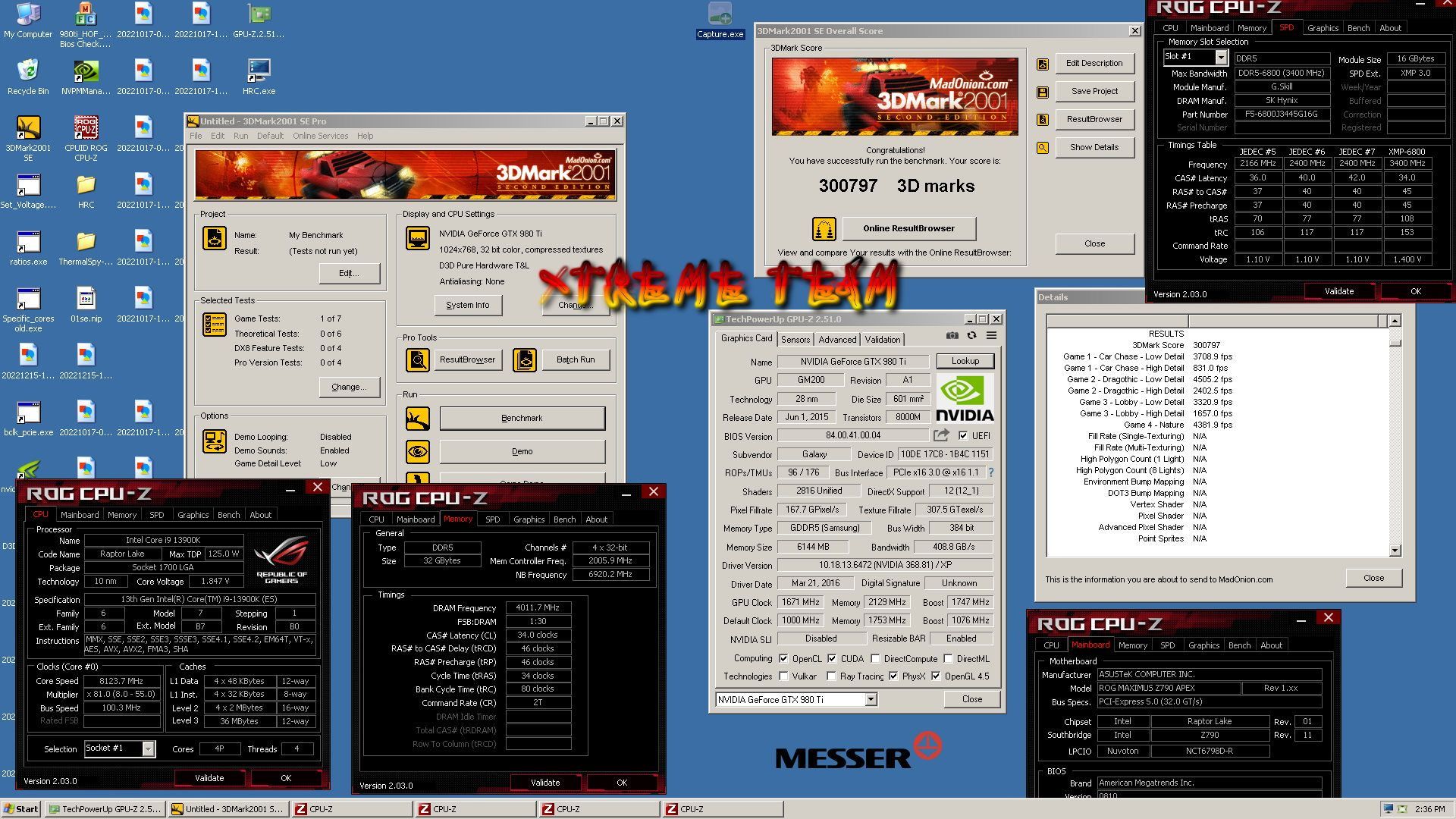This screenshot has height=819, width=1456.
Task: Open the HRC.exe desktop icon
Action: pyautogui.click(x=259, y=77)
